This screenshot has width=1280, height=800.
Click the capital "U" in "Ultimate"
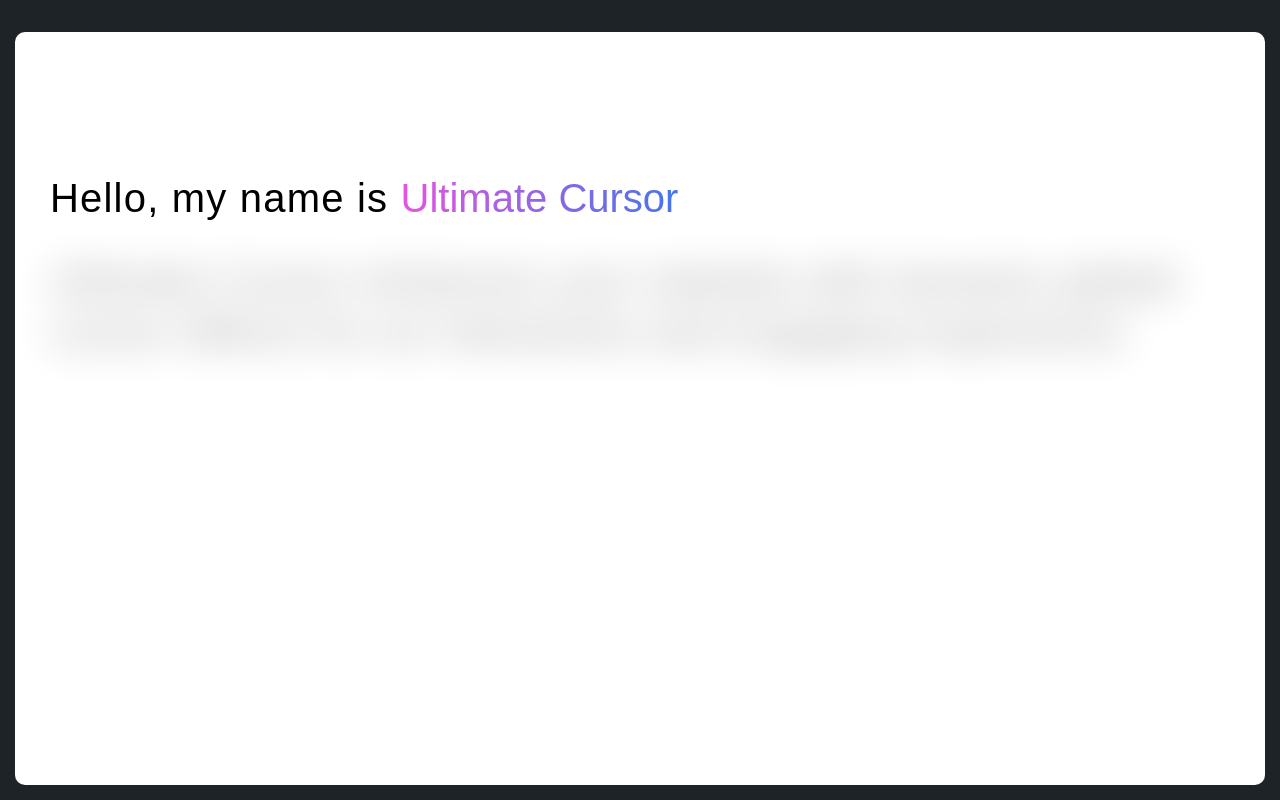coord(413,199)
